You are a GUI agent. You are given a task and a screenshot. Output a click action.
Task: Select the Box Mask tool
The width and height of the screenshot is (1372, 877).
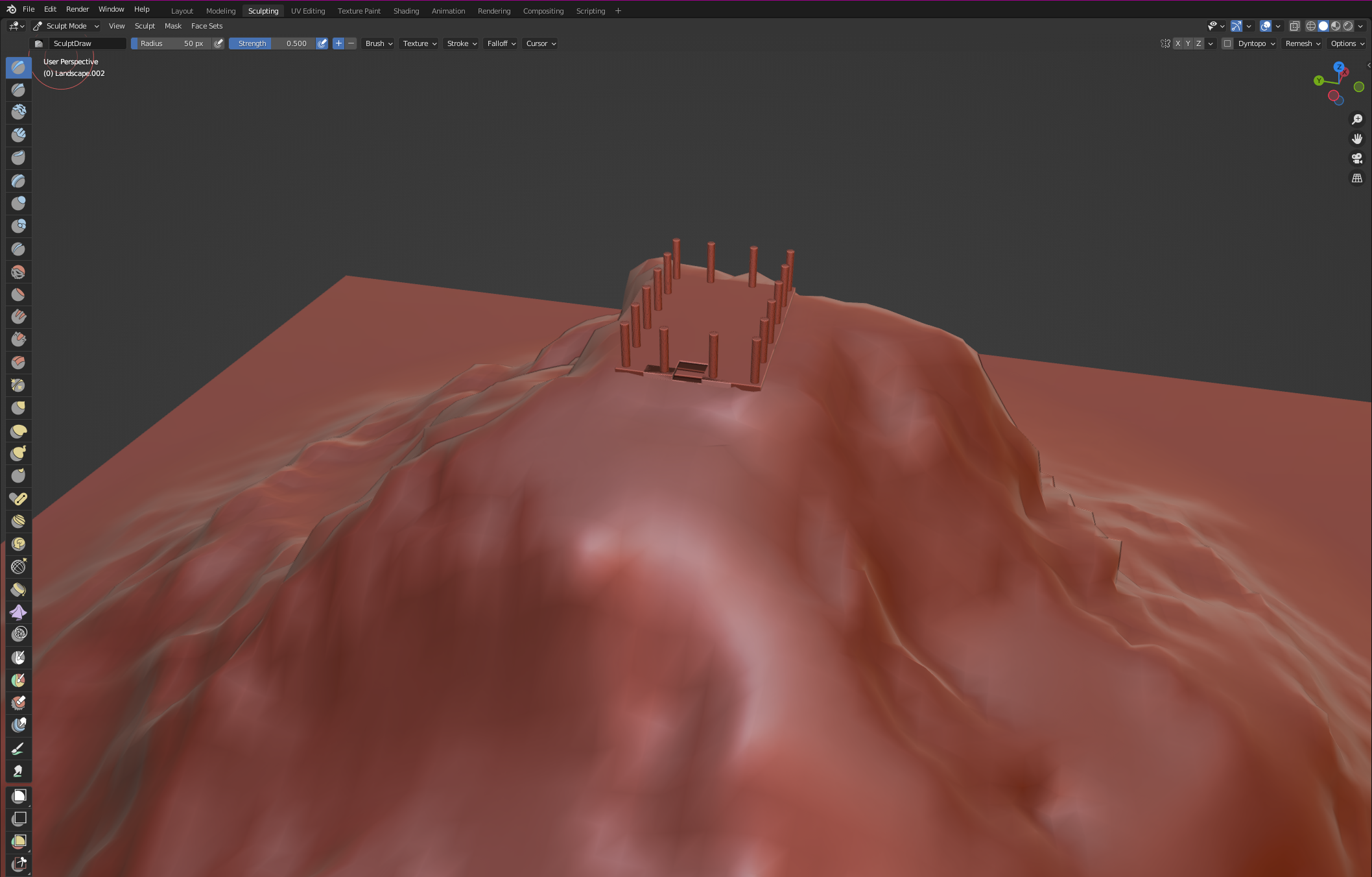coord(19,796)
